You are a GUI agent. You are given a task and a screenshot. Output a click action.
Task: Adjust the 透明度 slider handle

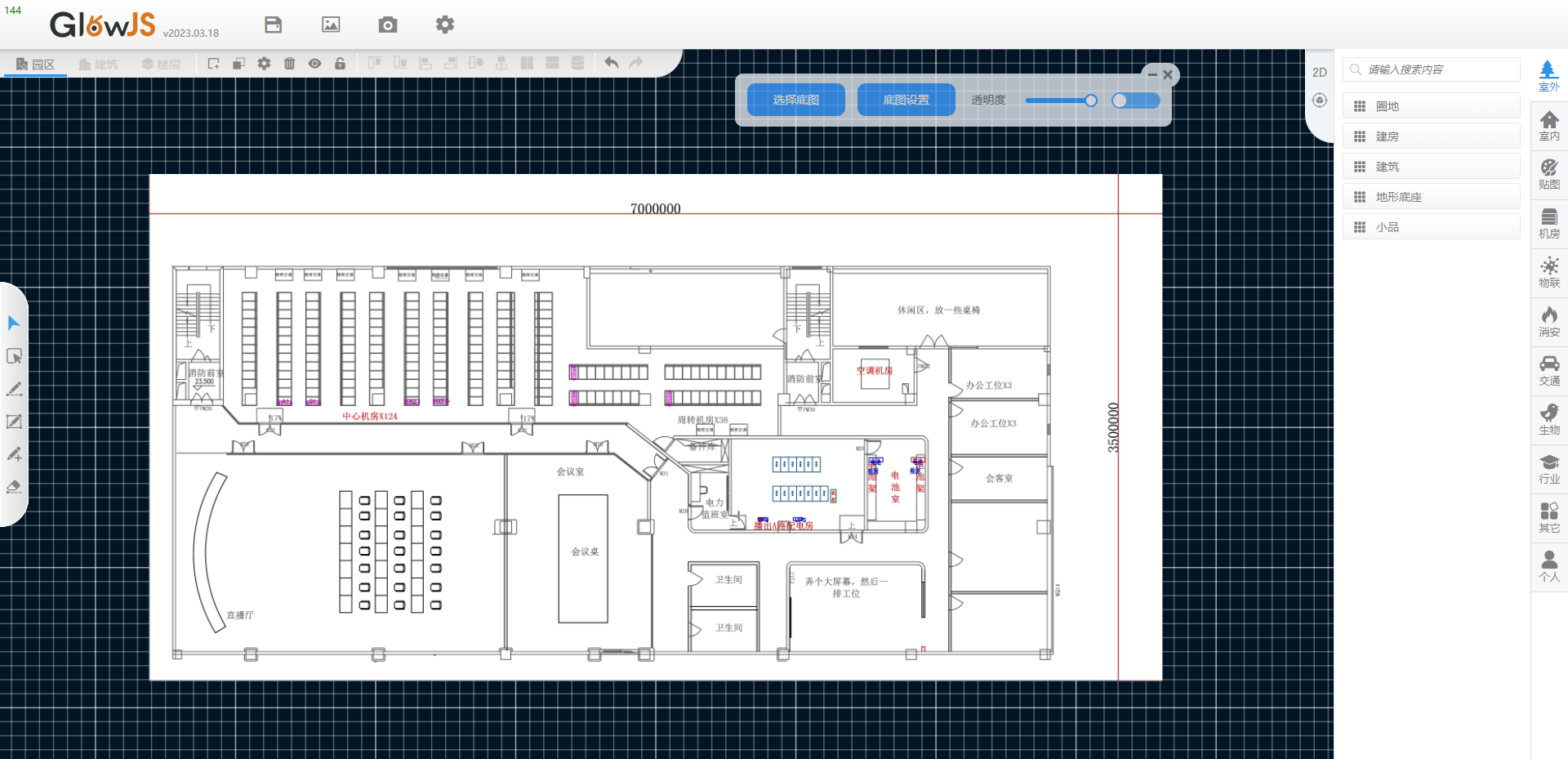pyautogui.click(x=1091, y=100)
